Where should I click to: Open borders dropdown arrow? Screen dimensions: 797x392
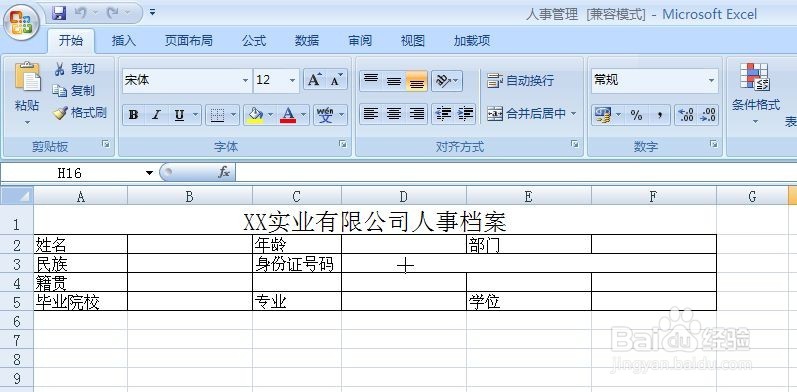pos(234,115)
